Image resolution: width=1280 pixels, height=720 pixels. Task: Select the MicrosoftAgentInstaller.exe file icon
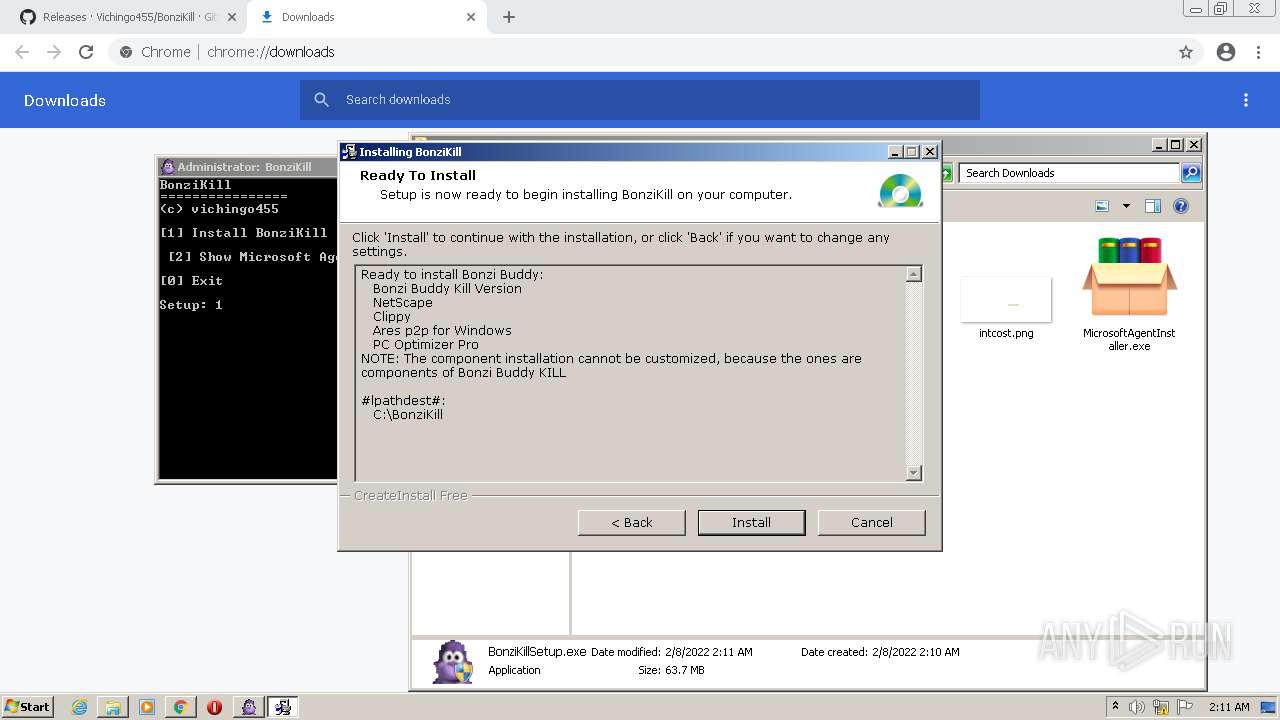click(1129, 277)
